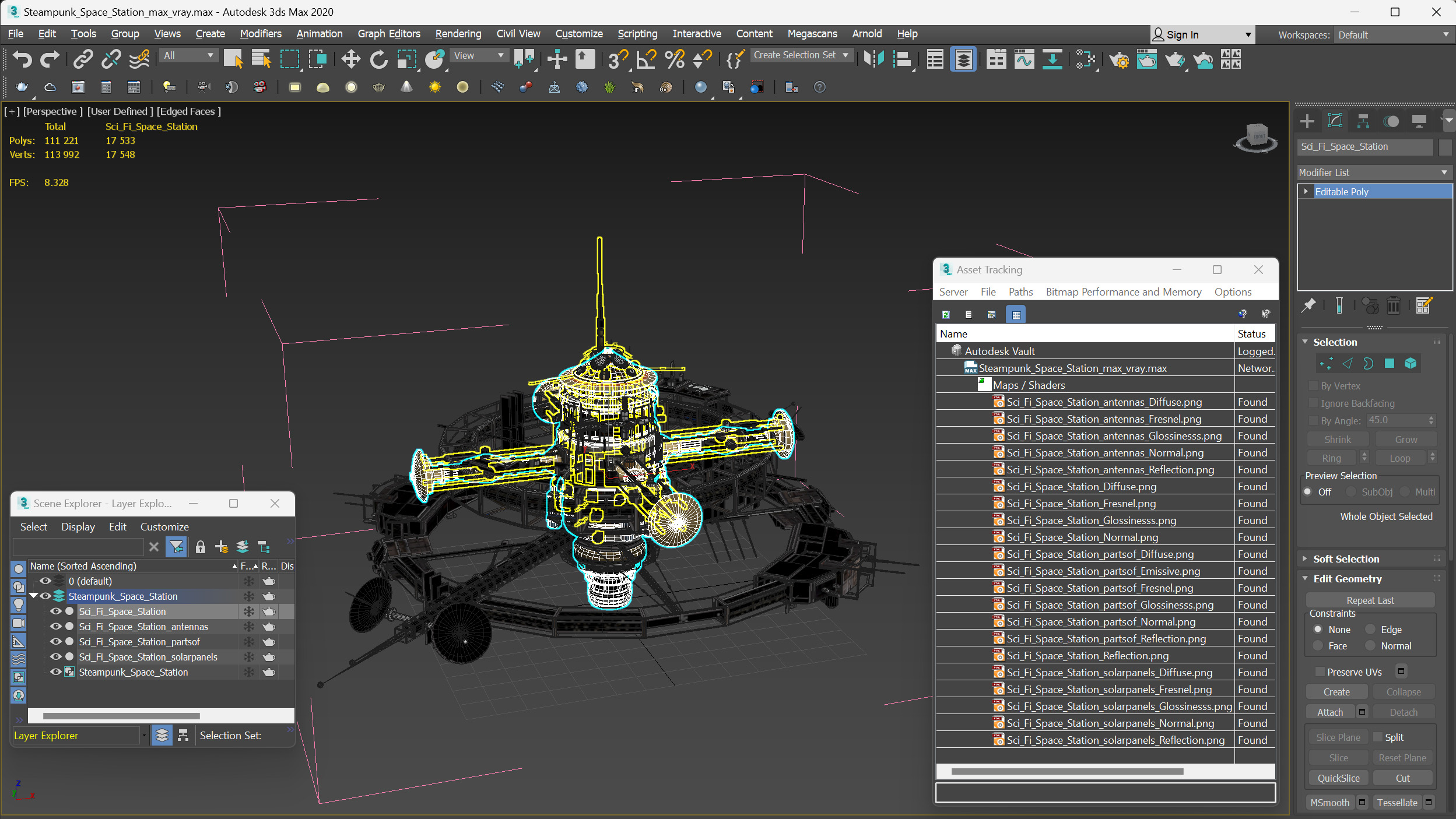Open the selection filter All dropdown
Screen dimensions: 1456x819
click(189, 55)
